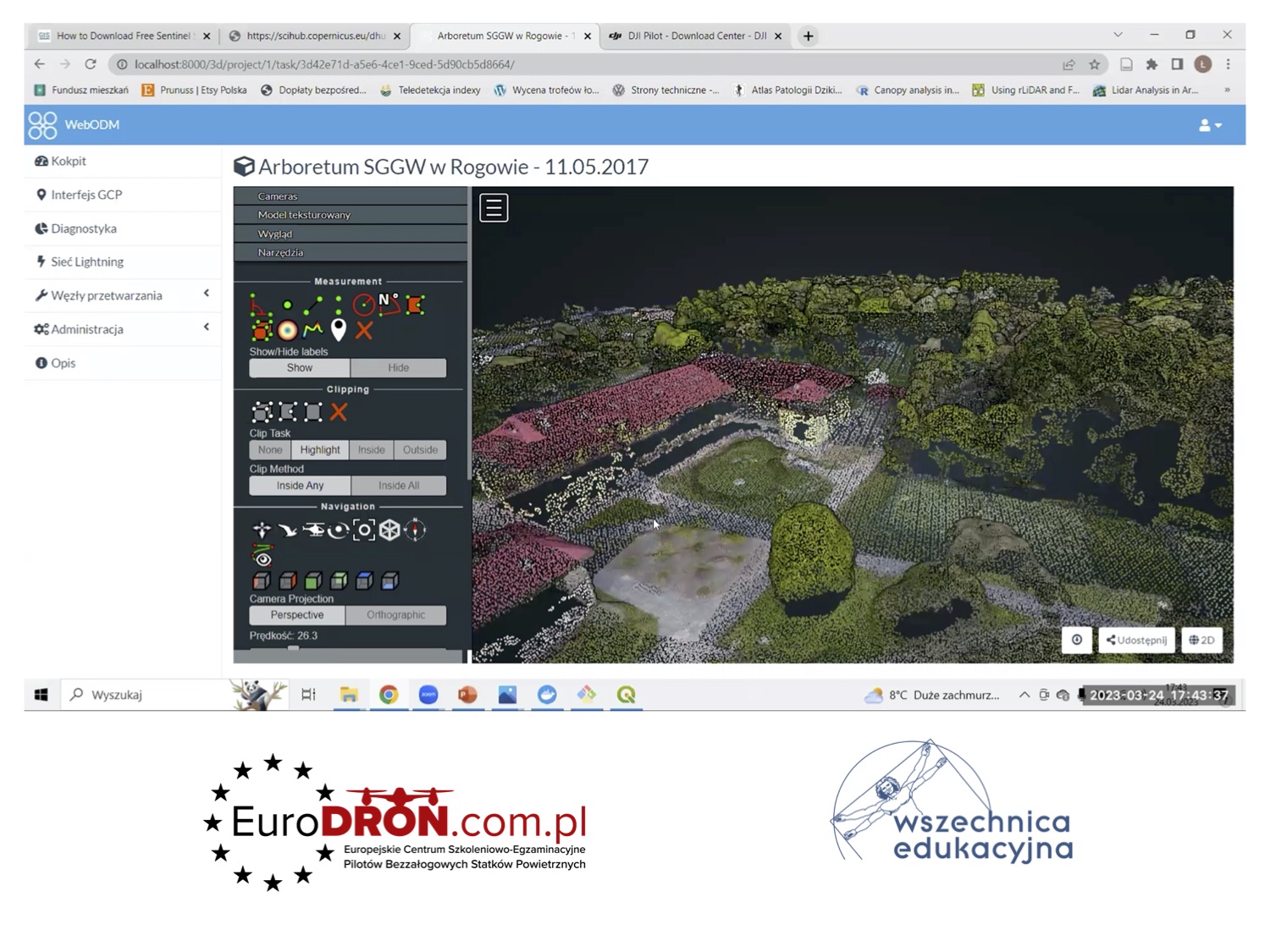
Task: Select the azimuth measurement tool
Action: [389, 304]
